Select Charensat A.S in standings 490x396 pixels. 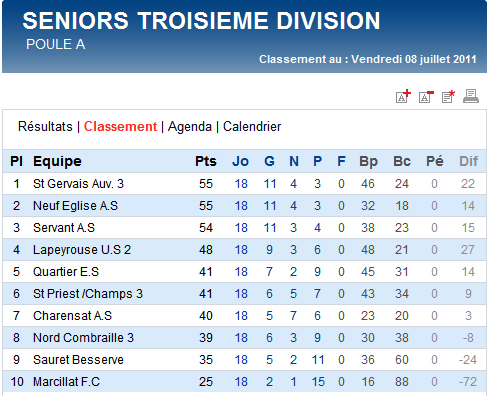click(72, 316)
